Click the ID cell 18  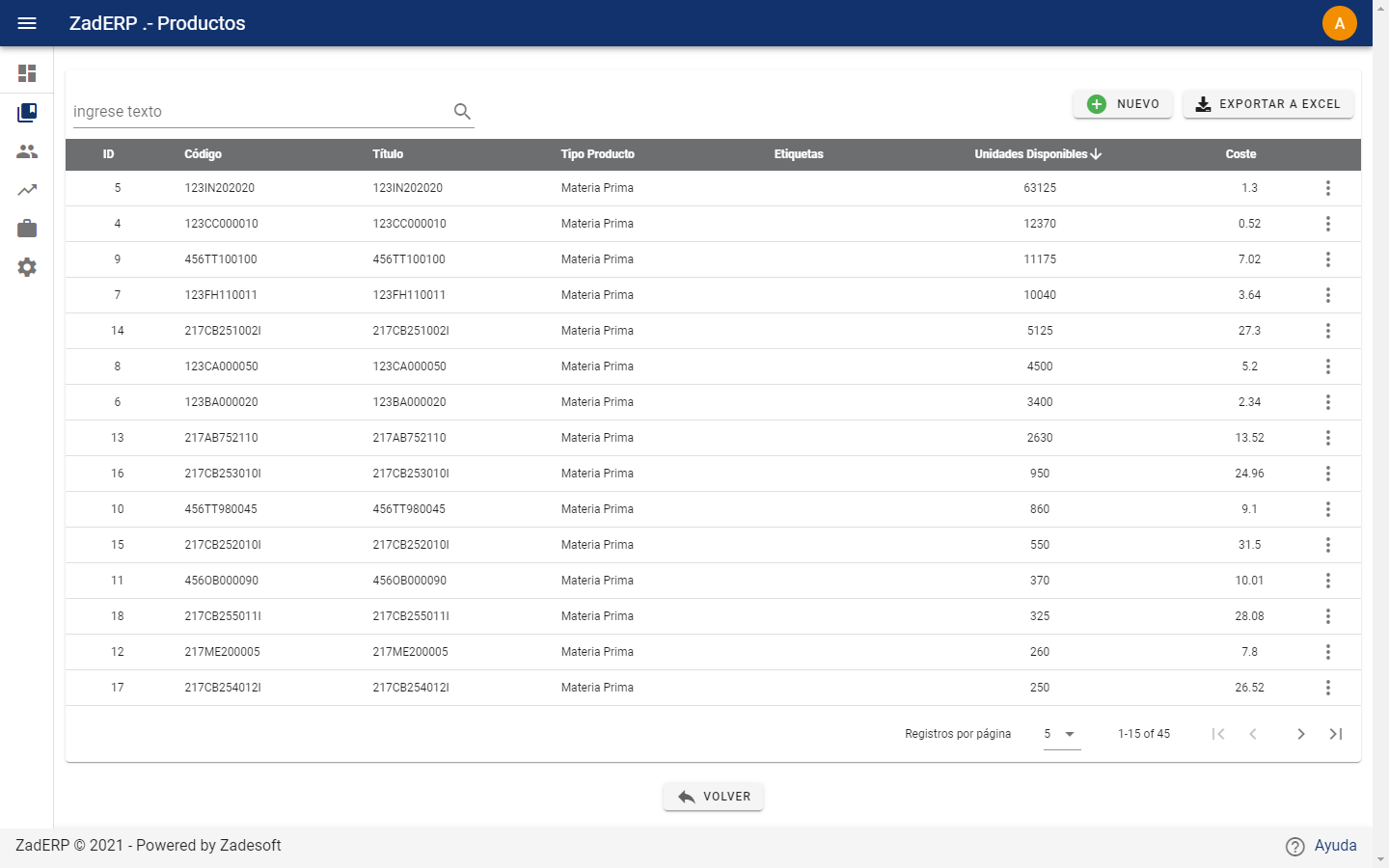tap(118, 616)
